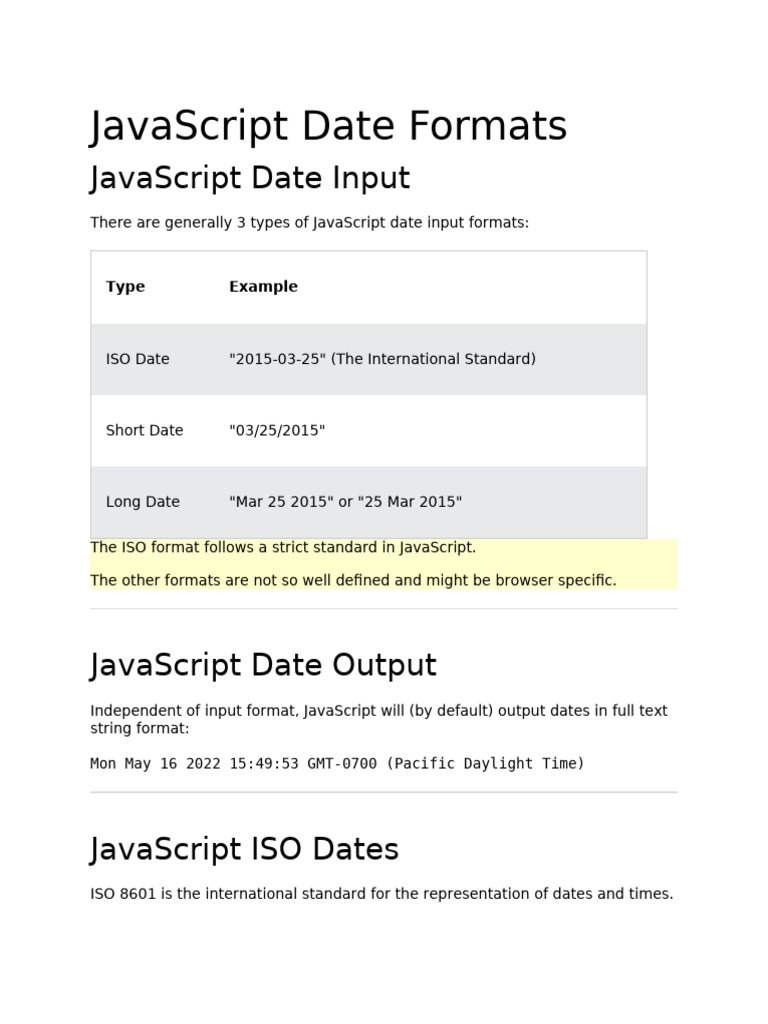768x1024 pixels.
Task: Click the Type column header
Action: pos(125,287)
